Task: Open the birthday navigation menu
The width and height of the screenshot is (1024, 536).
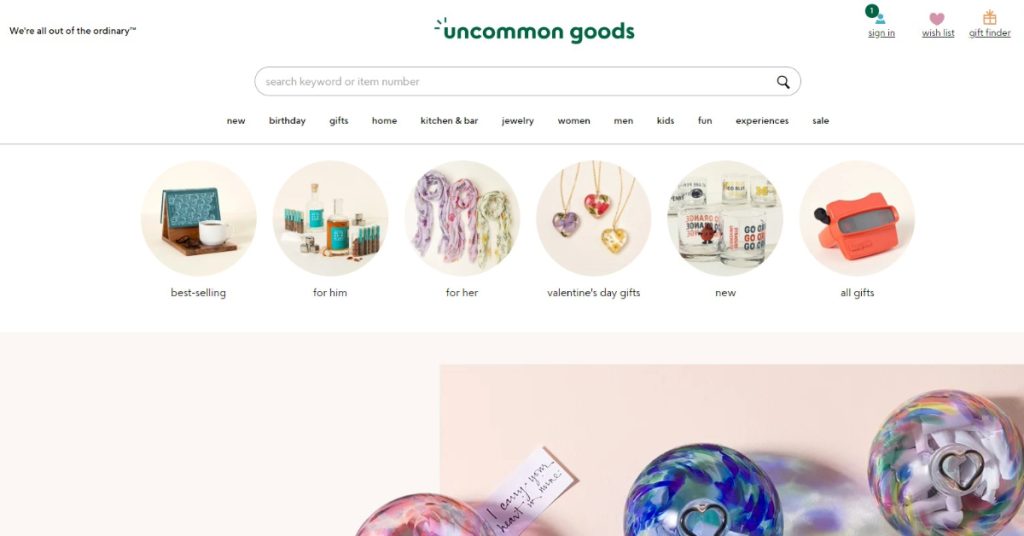Action: (x=287, y=121)
